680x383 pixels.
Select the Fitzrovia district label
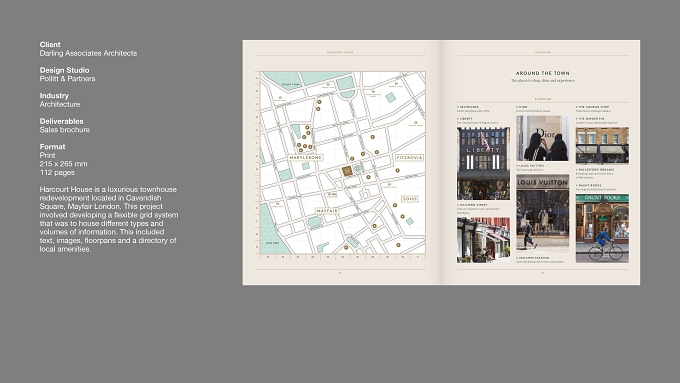tap(409, 157)
